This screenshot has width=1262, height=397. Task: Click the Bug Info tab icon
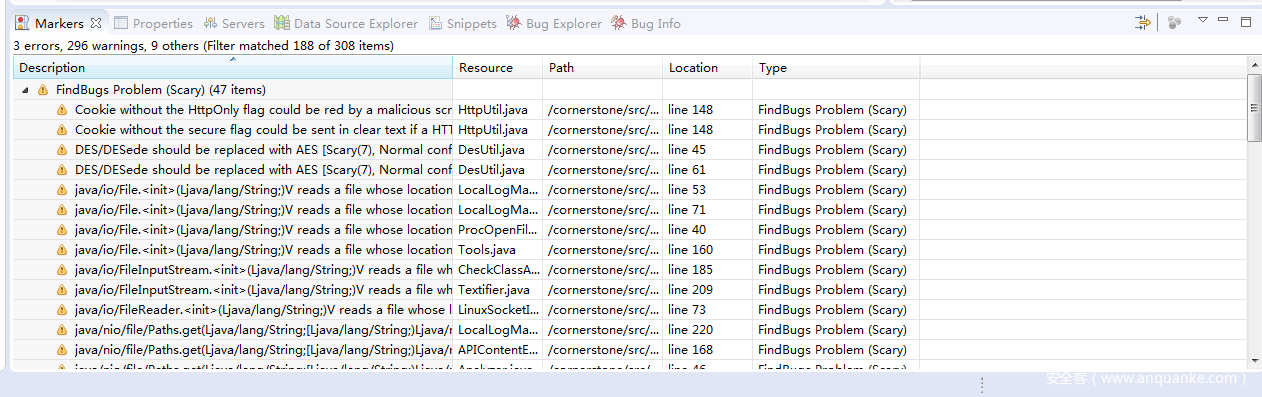click(x=619, y=23)
